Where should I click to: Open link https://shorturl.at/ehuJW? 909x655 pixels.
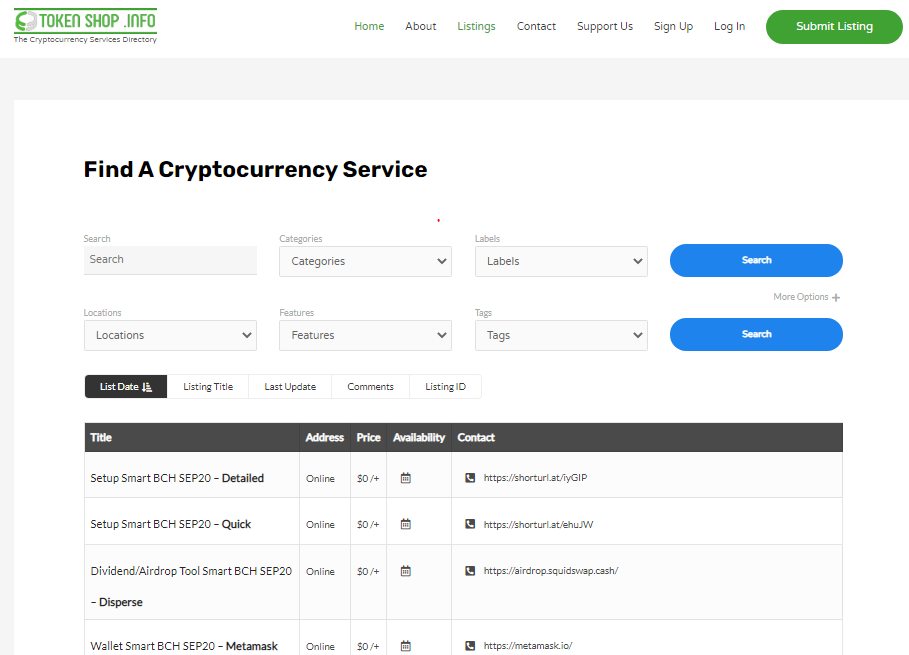[539, 524]
